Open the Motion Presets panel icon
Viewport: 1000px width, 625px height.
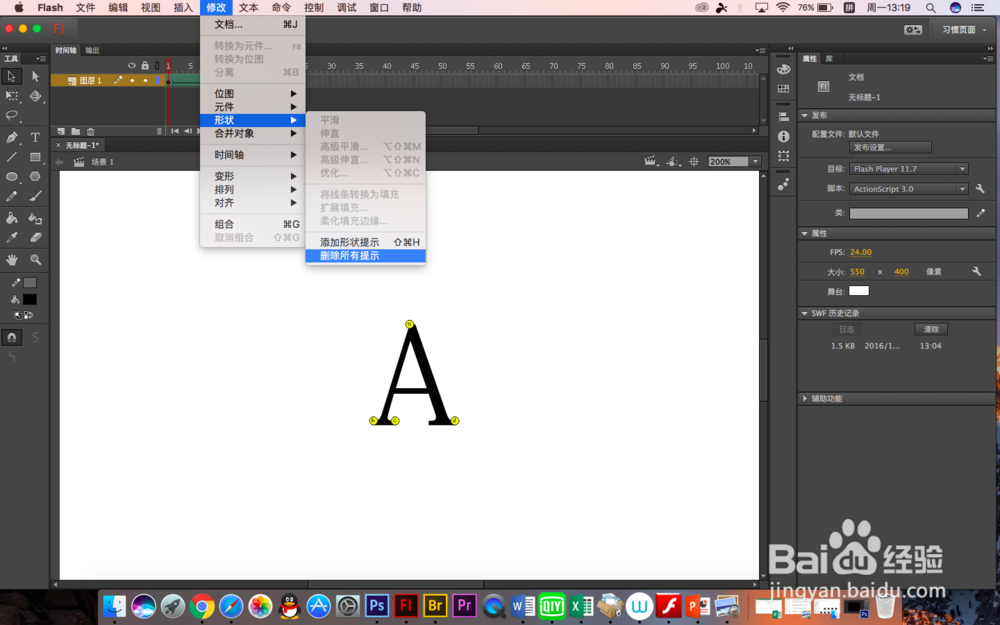pyautogui.click(x=784, y=185)
